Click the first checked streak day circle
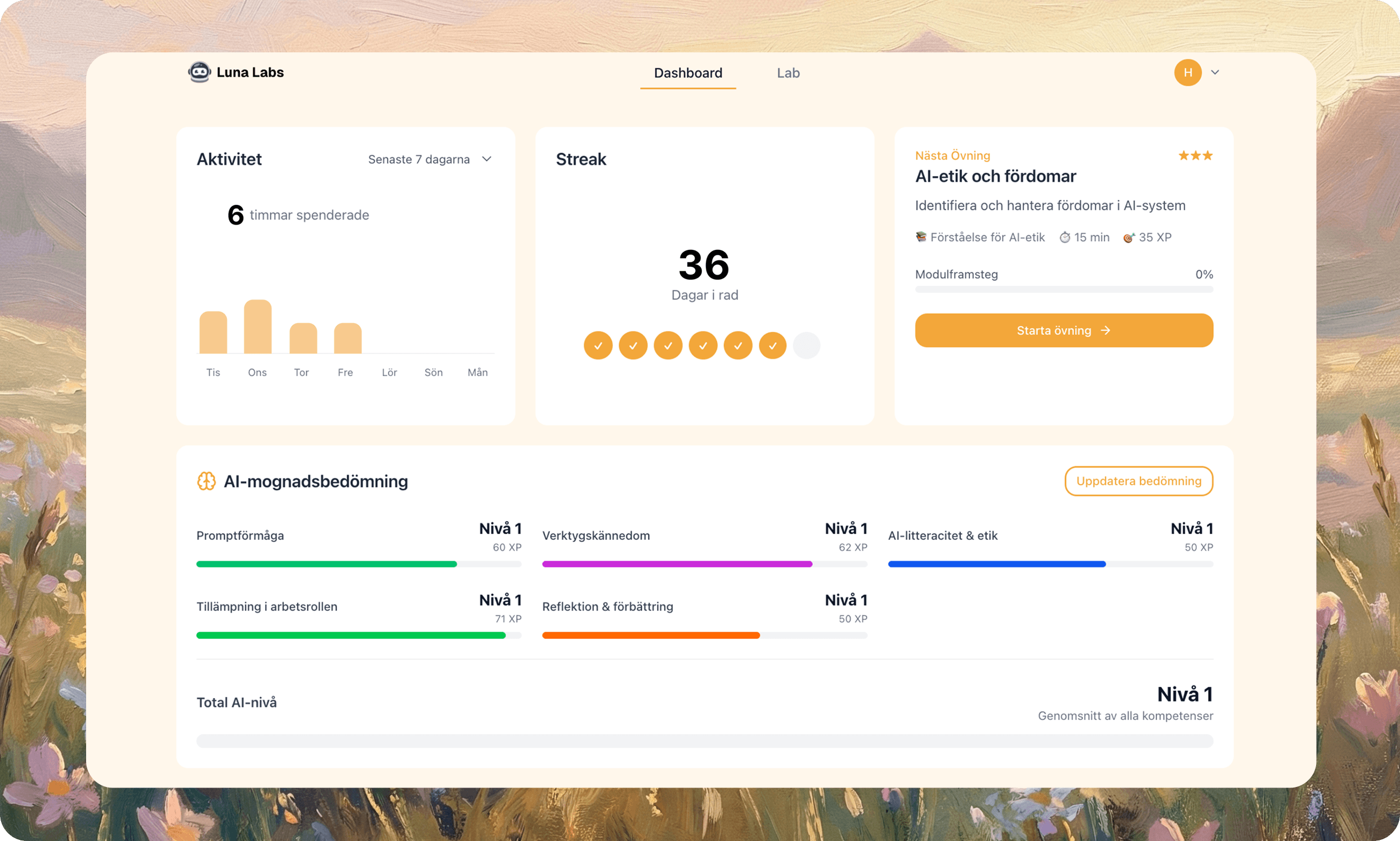Viewport: 1400px width, 841px height. (598, 345)
